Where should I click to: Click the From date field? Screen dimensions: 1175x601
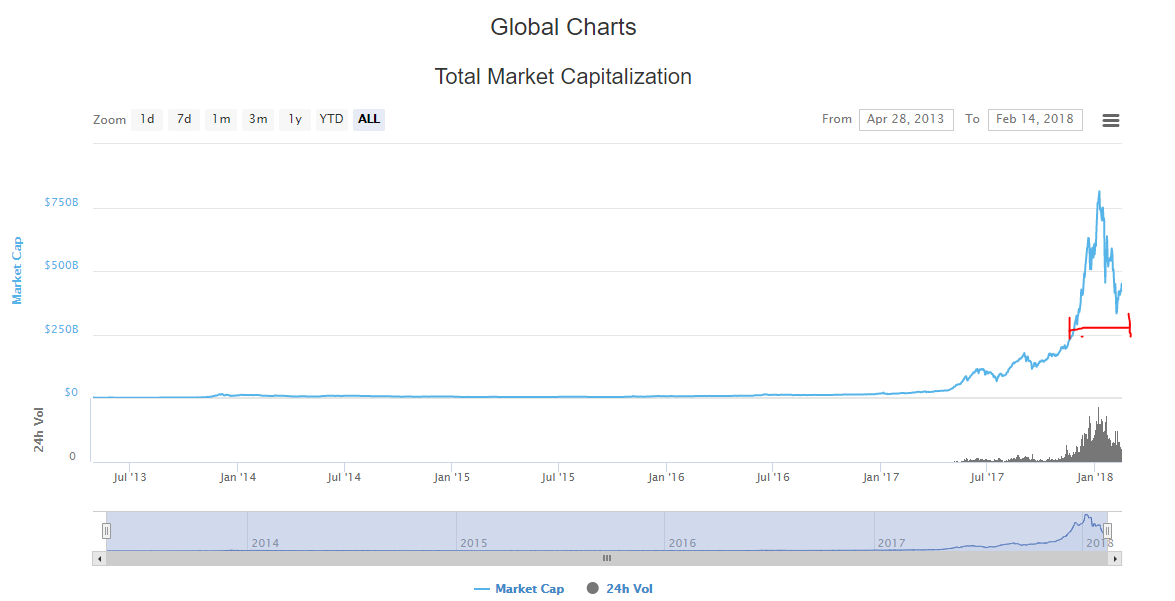tap(905, 120)
